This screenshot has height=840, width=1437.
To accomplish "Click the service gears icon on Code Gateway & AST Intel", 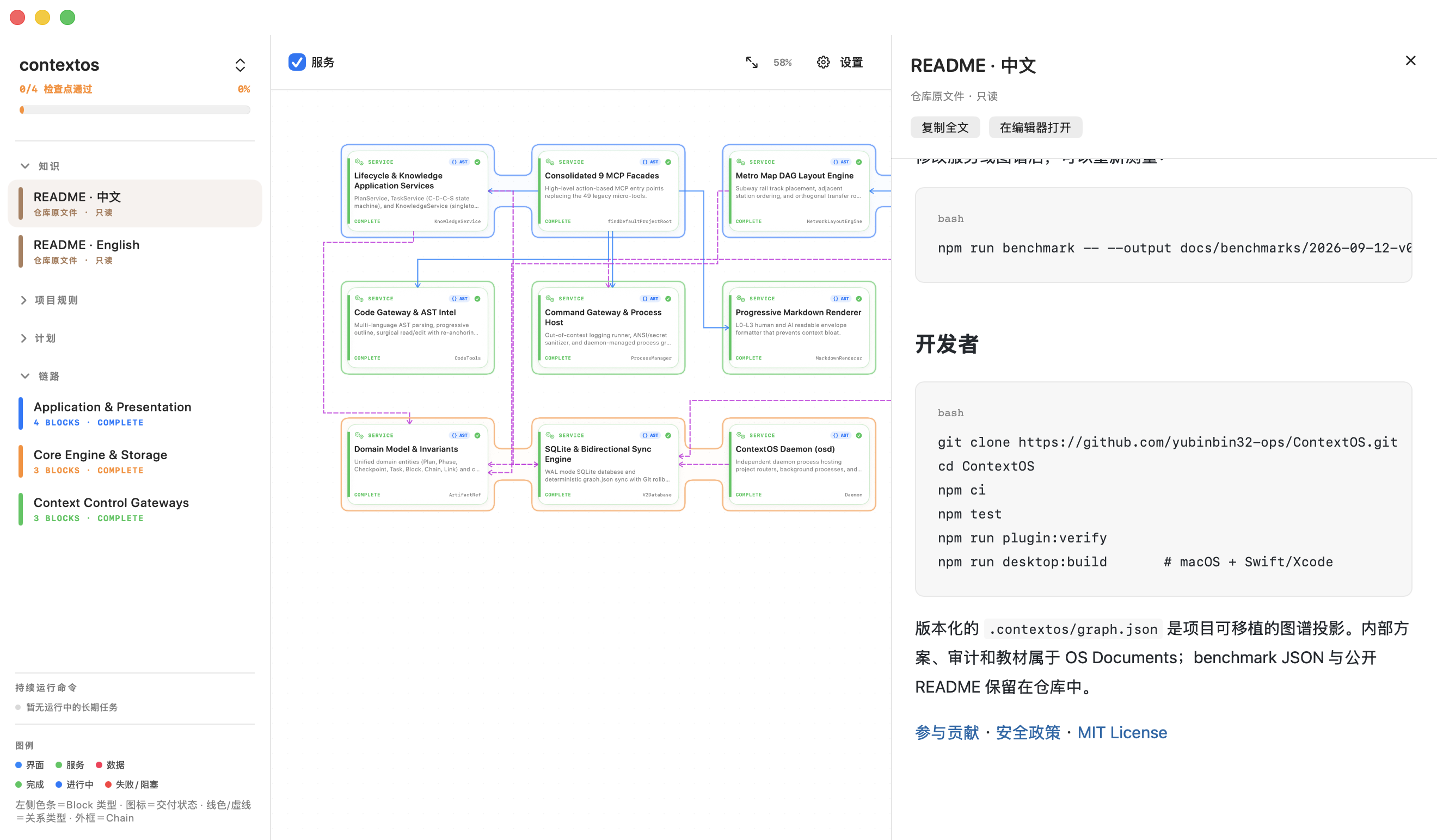I will tap(359, 299).
